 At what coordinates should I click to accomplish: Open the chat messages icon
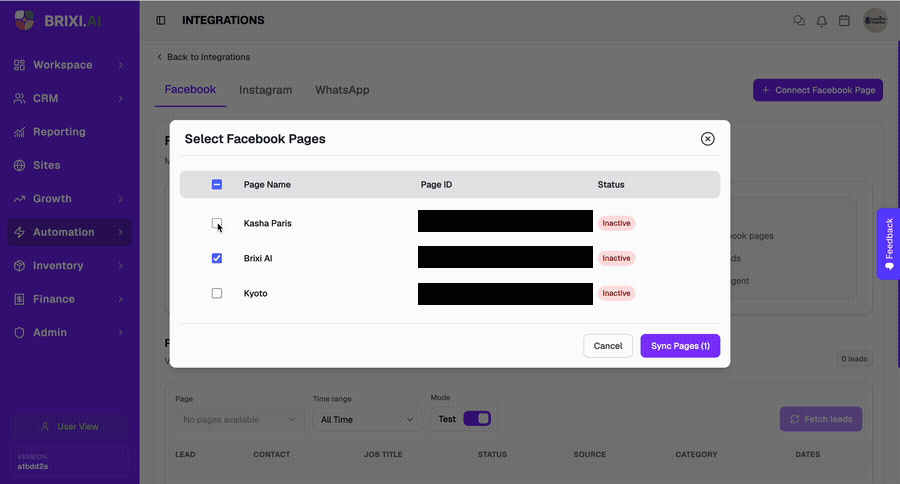[799, 21]
